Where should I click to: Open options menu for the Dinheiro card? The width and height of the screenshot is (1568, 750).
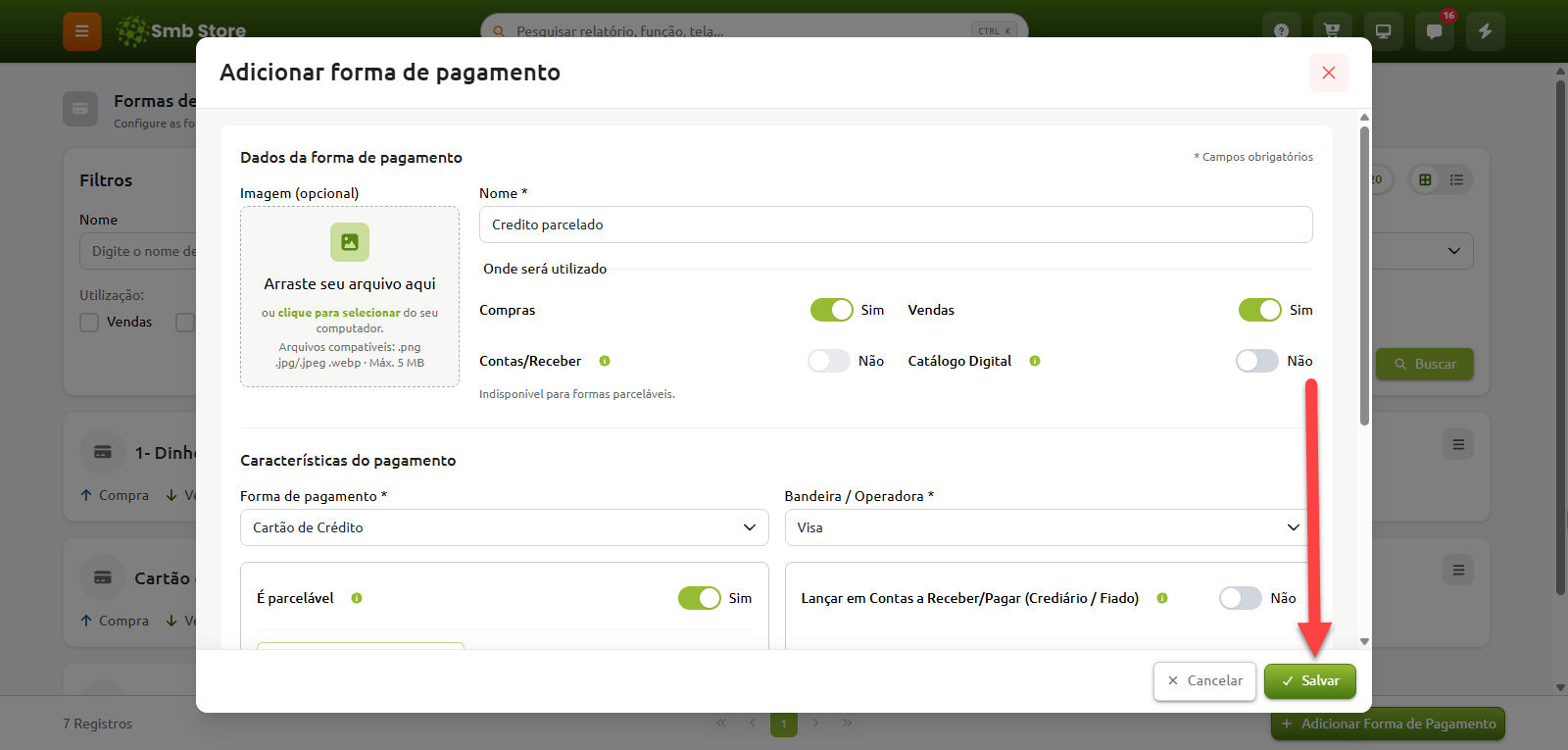(x=1458, y=444)
